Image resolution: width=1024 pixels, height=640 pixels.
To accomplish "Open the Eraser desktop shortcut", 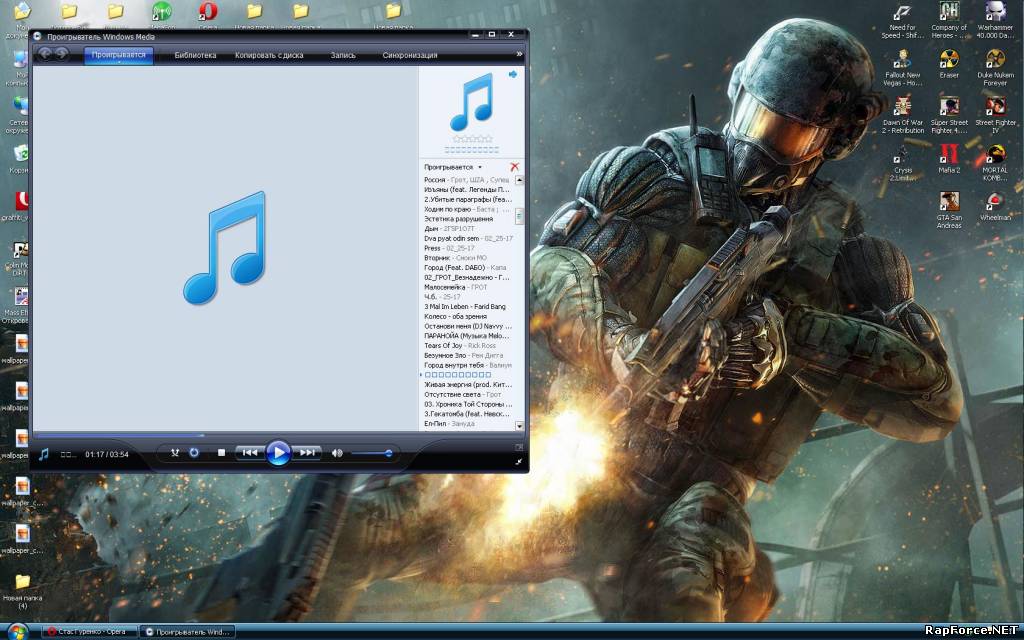I will click(x=949, y=64).
